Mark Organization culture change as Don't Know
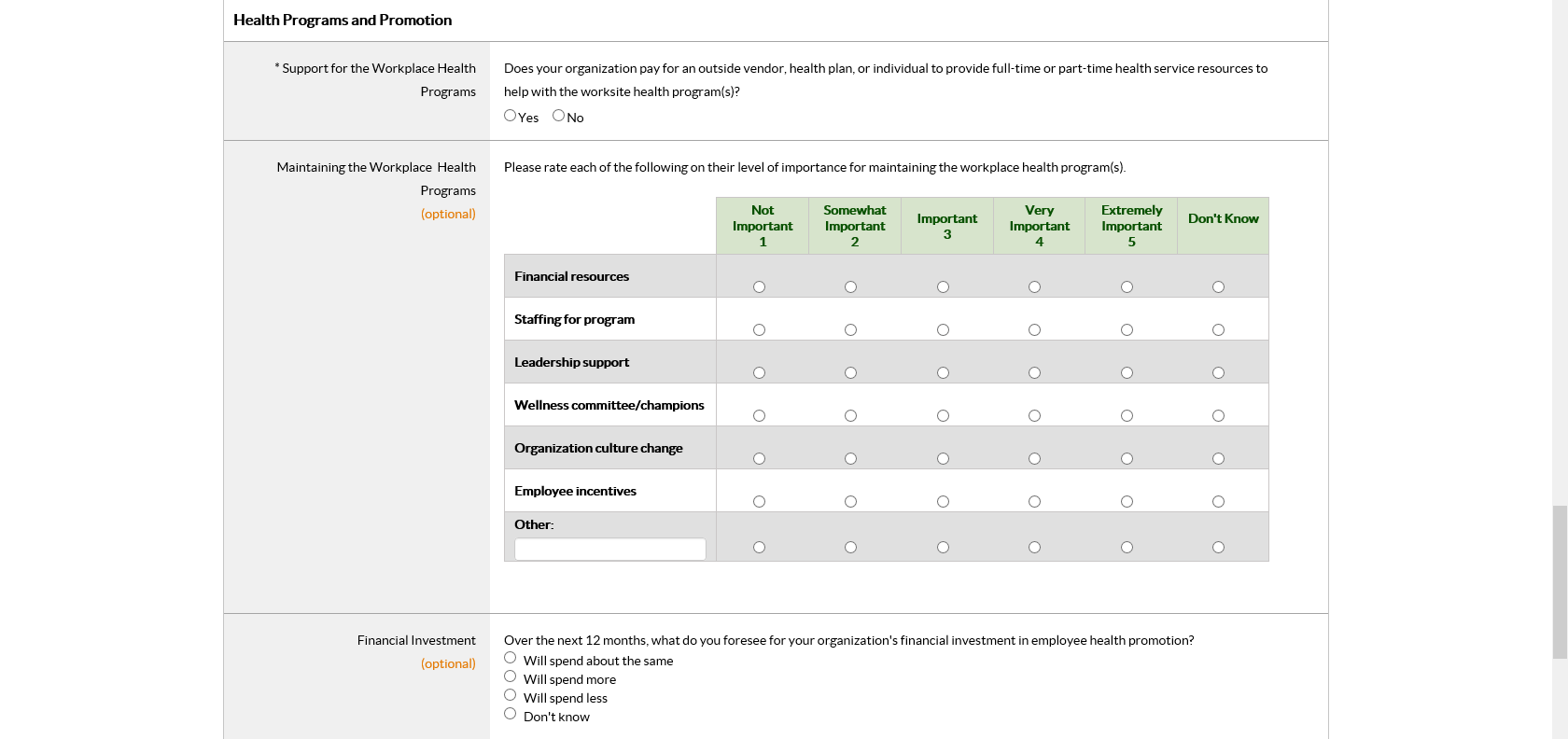1568x739 pixels. (x=1218, y=459)
